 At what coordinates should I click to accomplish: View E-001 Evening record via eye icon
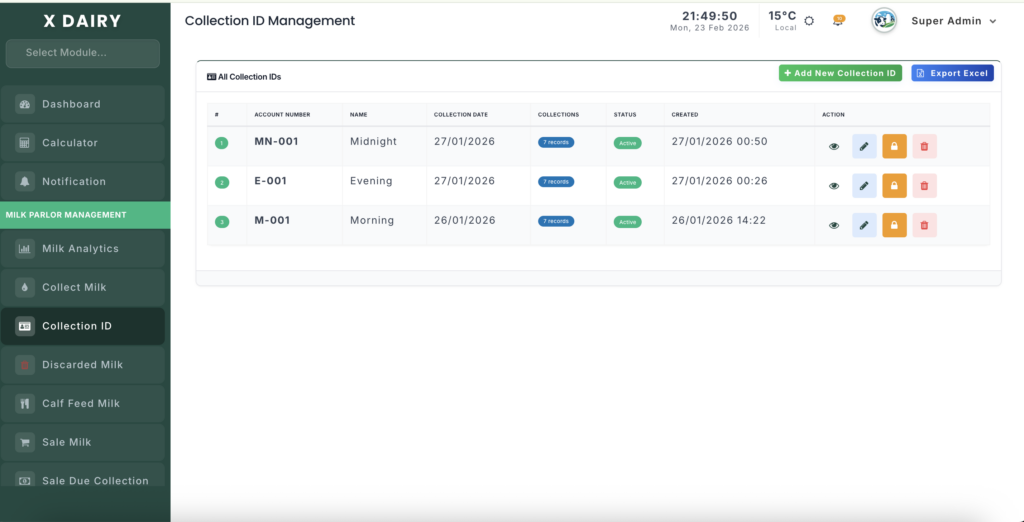point(834,186)
